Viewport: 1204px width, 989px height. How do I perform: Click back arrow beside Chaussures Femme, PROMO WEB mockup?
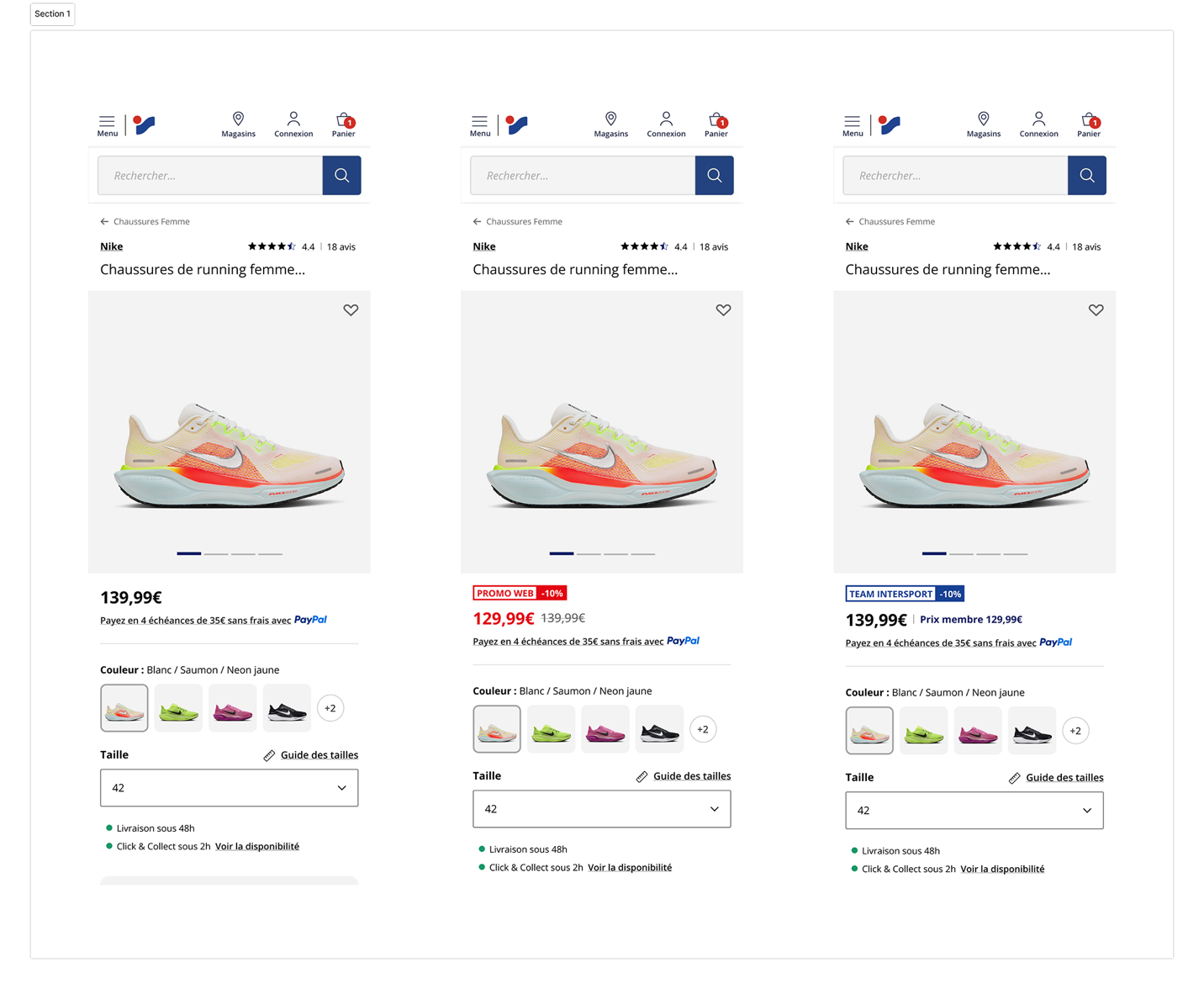(477, 222)
